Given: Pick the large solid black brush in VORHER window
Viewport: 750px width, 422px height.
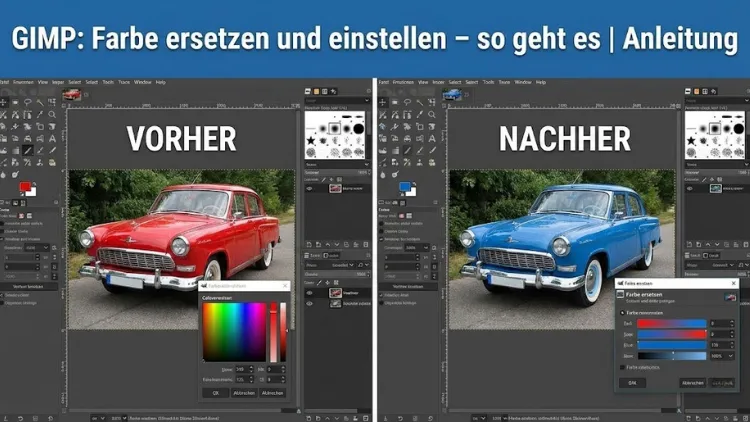Looking at the screenshot, I should [x=359, y=128].
